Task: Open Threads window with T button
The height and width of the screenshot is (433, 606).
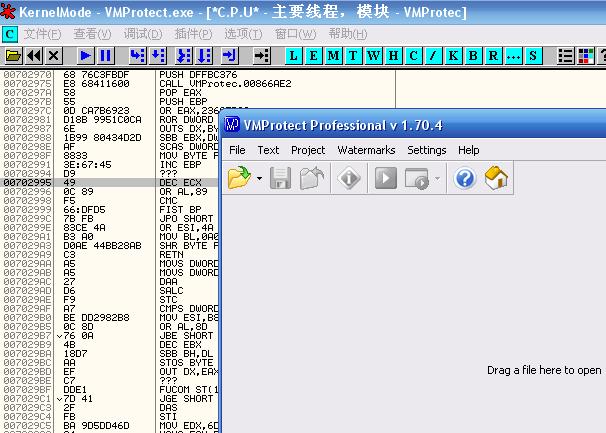Action: click(x=353, y=56)
